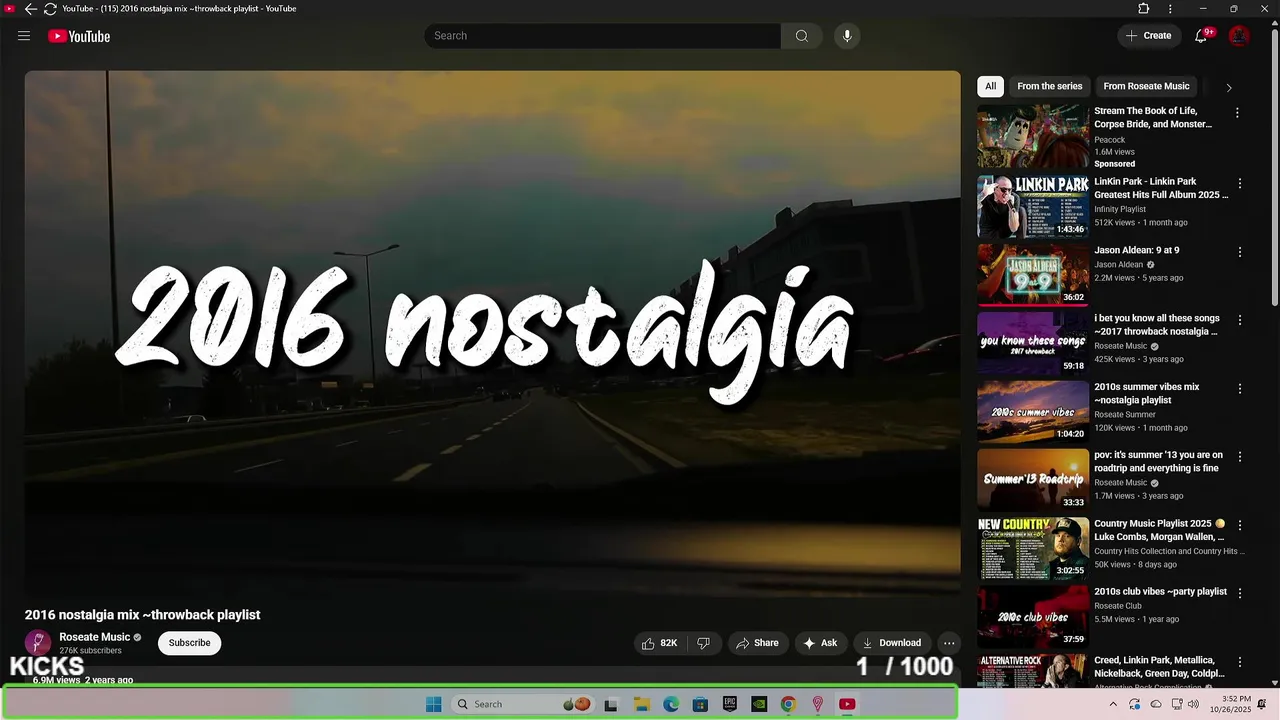Open options for Jason Aldean 9 at 9
This screenshot has width=1280, height=720.
[1240, 252]
